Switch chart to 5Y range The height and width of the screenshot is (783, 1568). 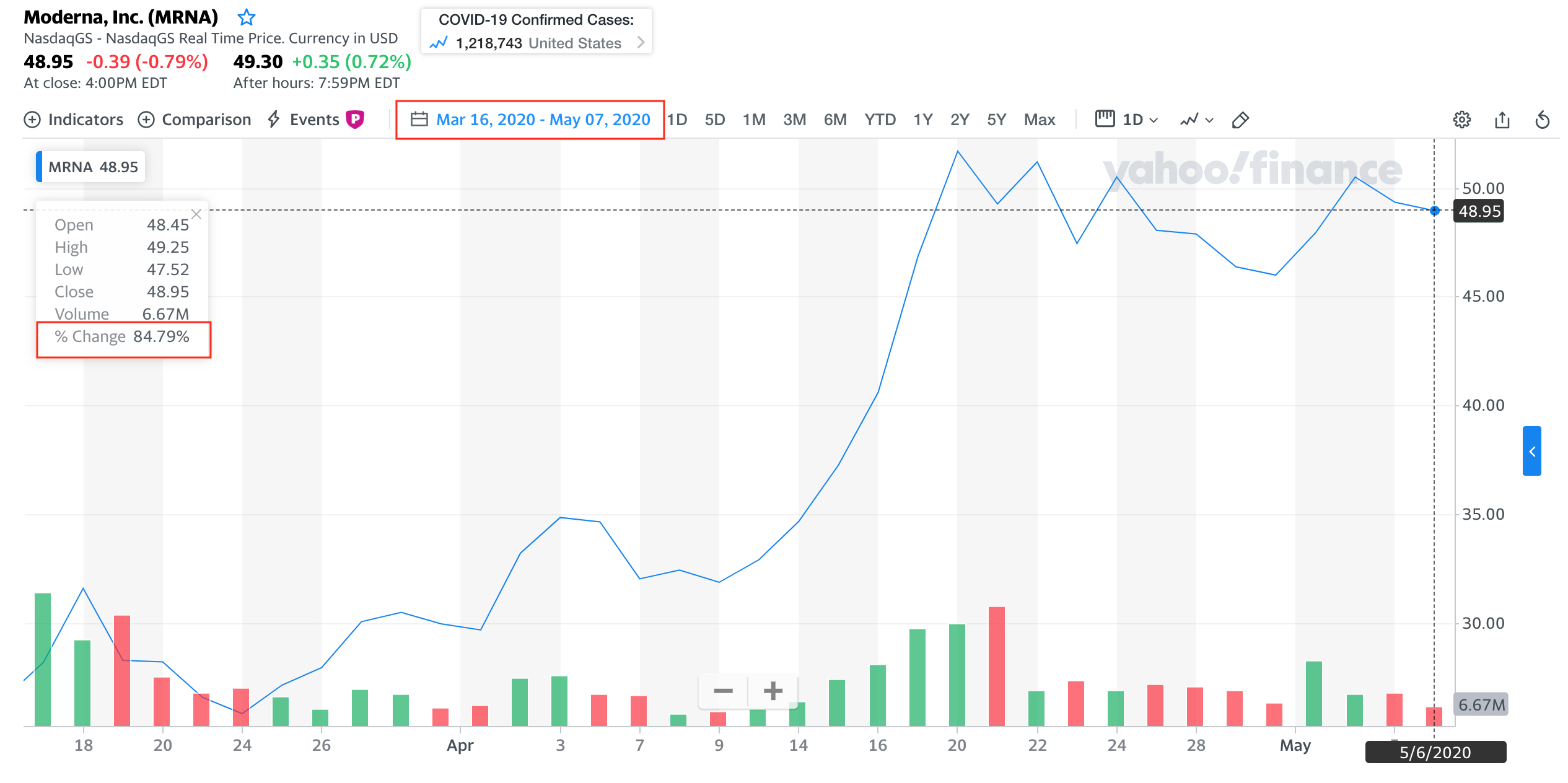point(996,120)
